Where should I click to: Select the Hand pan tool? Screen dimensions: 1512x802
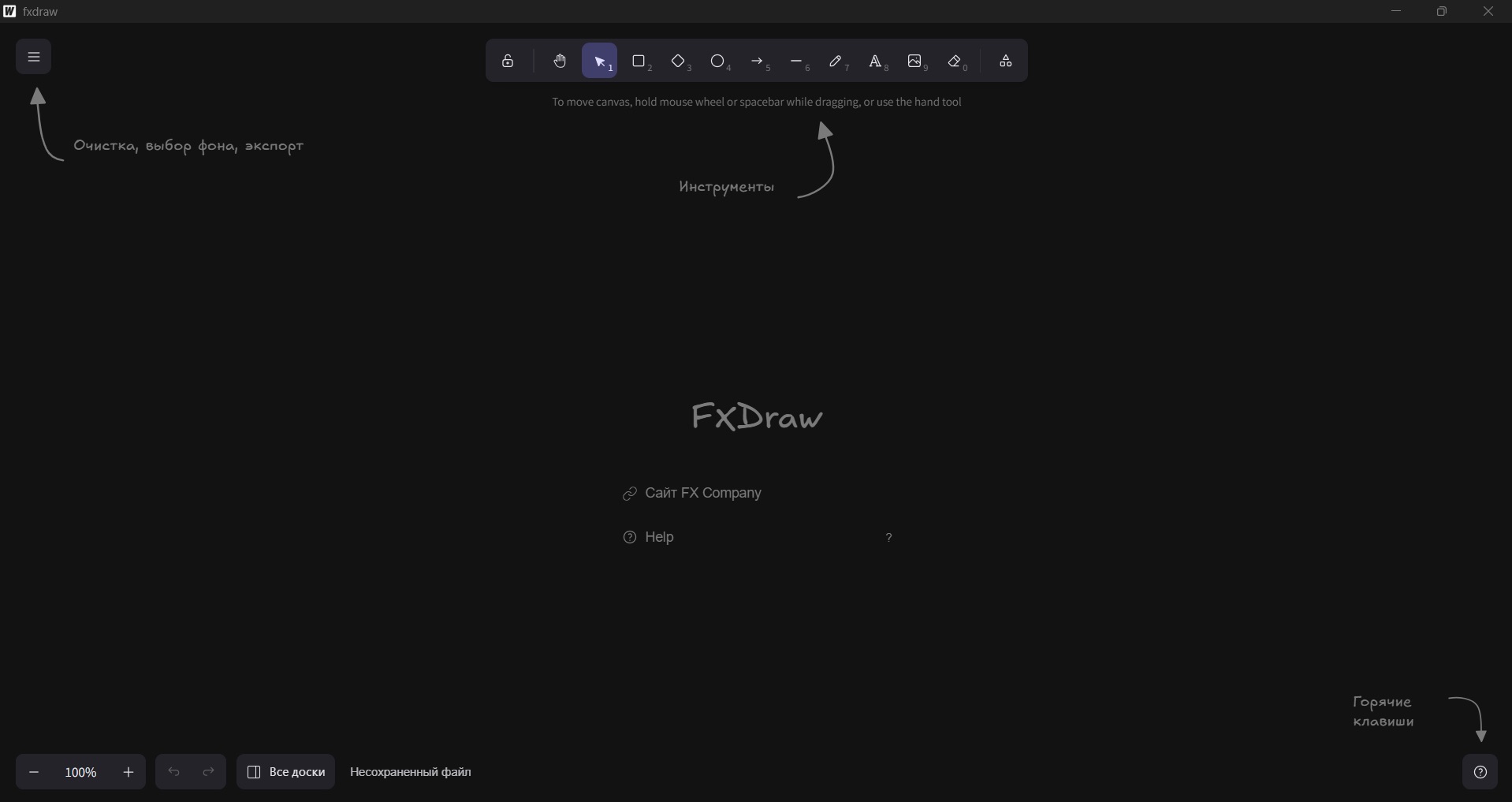560,62
